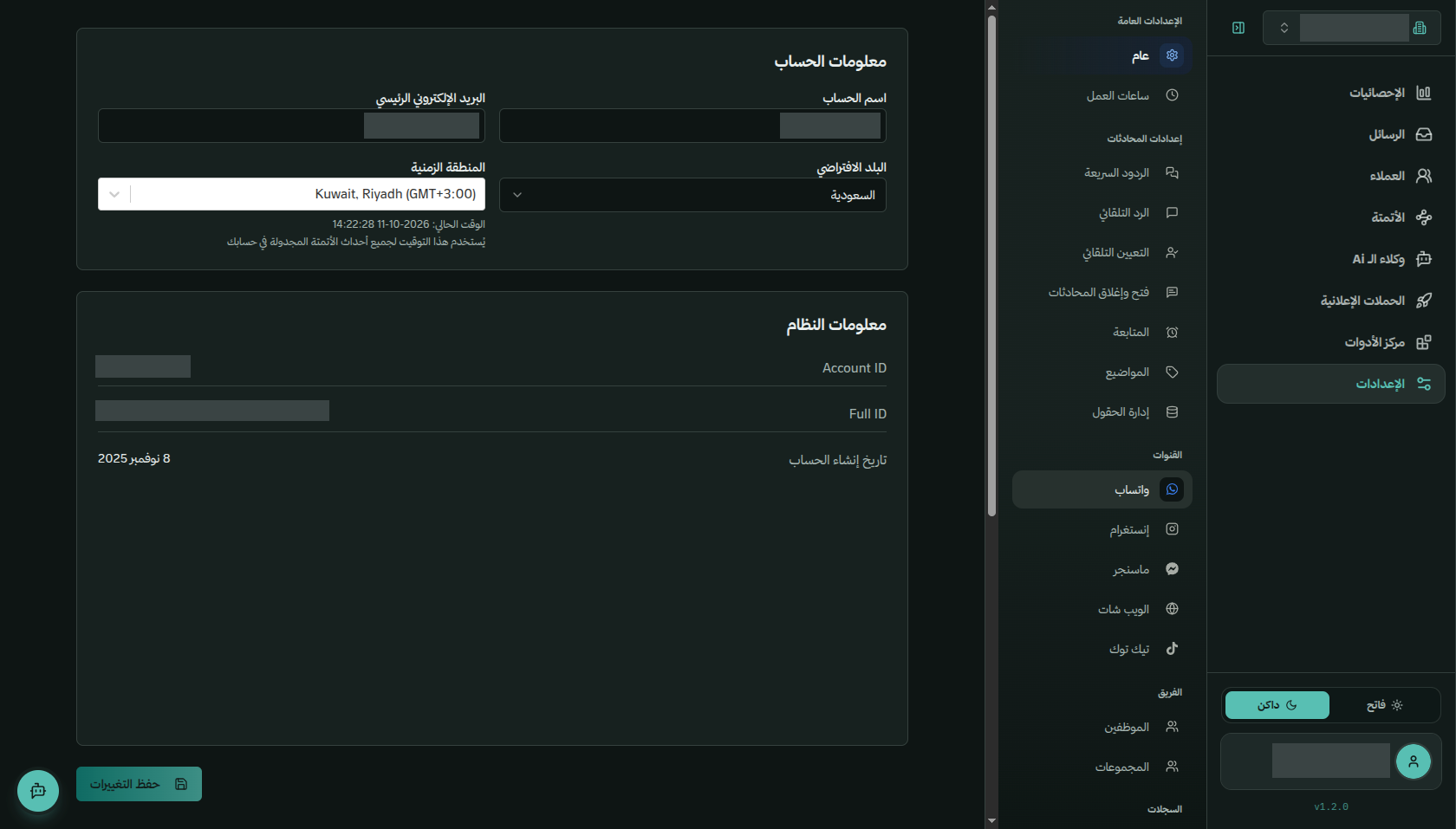
Task: Open الحملات الإعلانية rocket icon
Action: tap(1423, 301)
